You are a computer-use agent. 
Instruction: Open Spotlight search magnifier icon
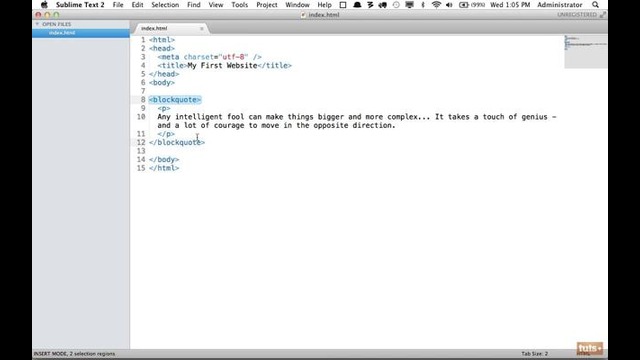596,5
